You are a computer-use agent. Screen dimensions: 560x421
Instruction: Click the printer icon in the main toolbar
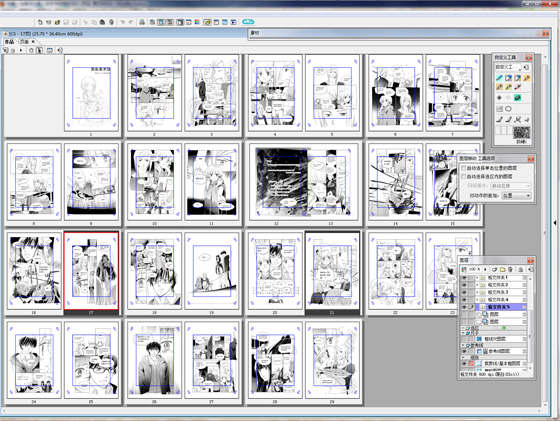coord(142,22)
